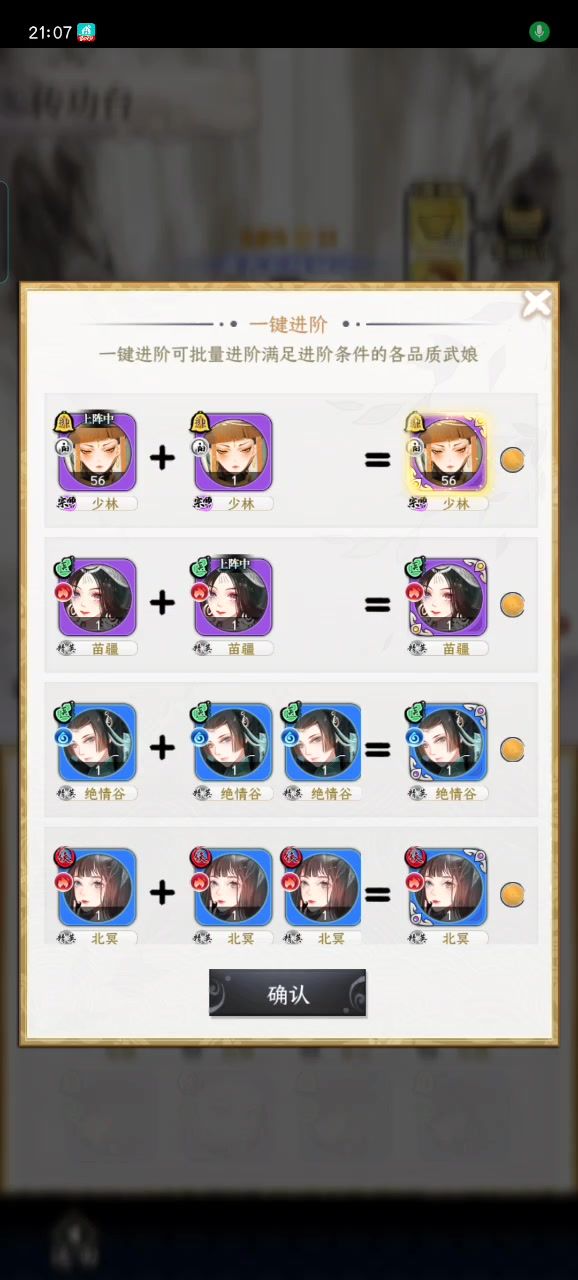The width and height of the screenshot is (578, 1280).
Task: Tap the 苗疆 result character card
Action: click(446, 597)
